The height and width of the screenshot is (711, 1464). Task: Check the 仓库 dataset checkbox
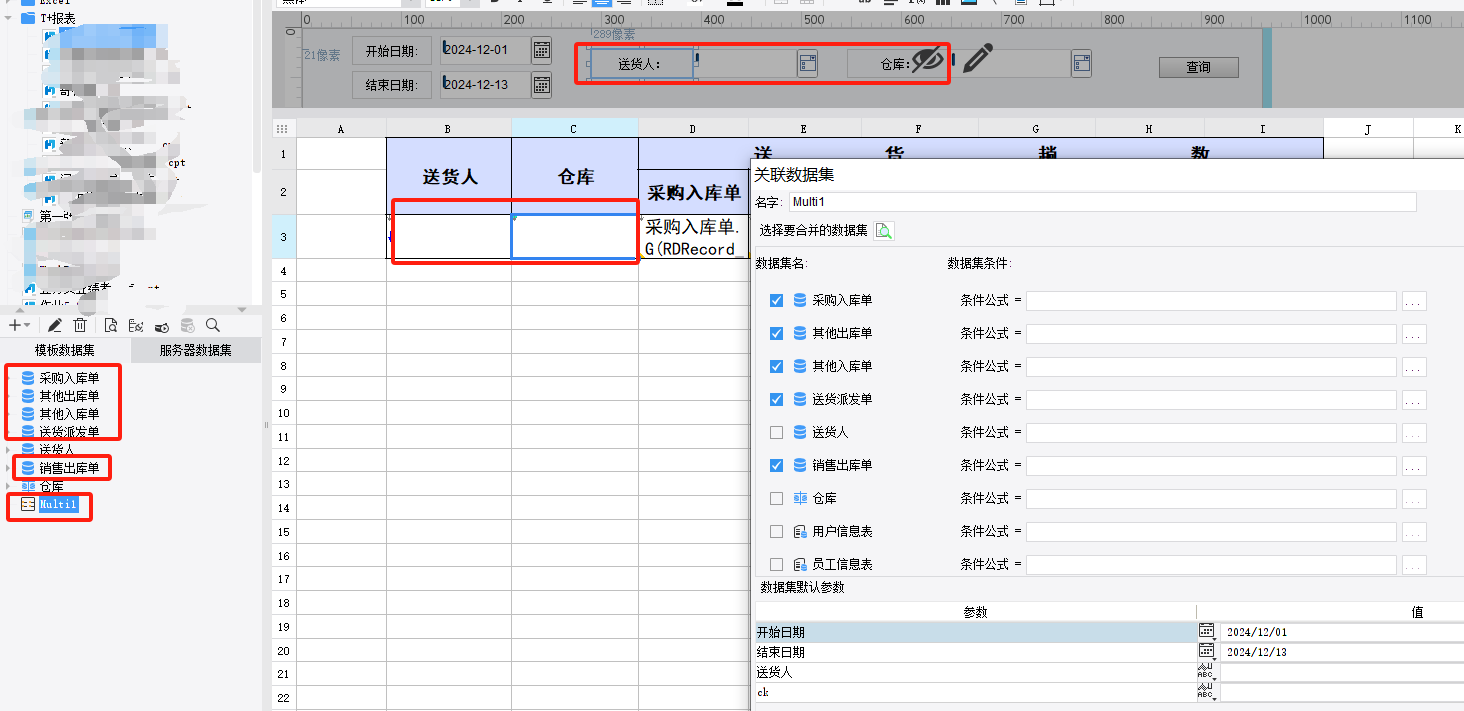(777, 498)
